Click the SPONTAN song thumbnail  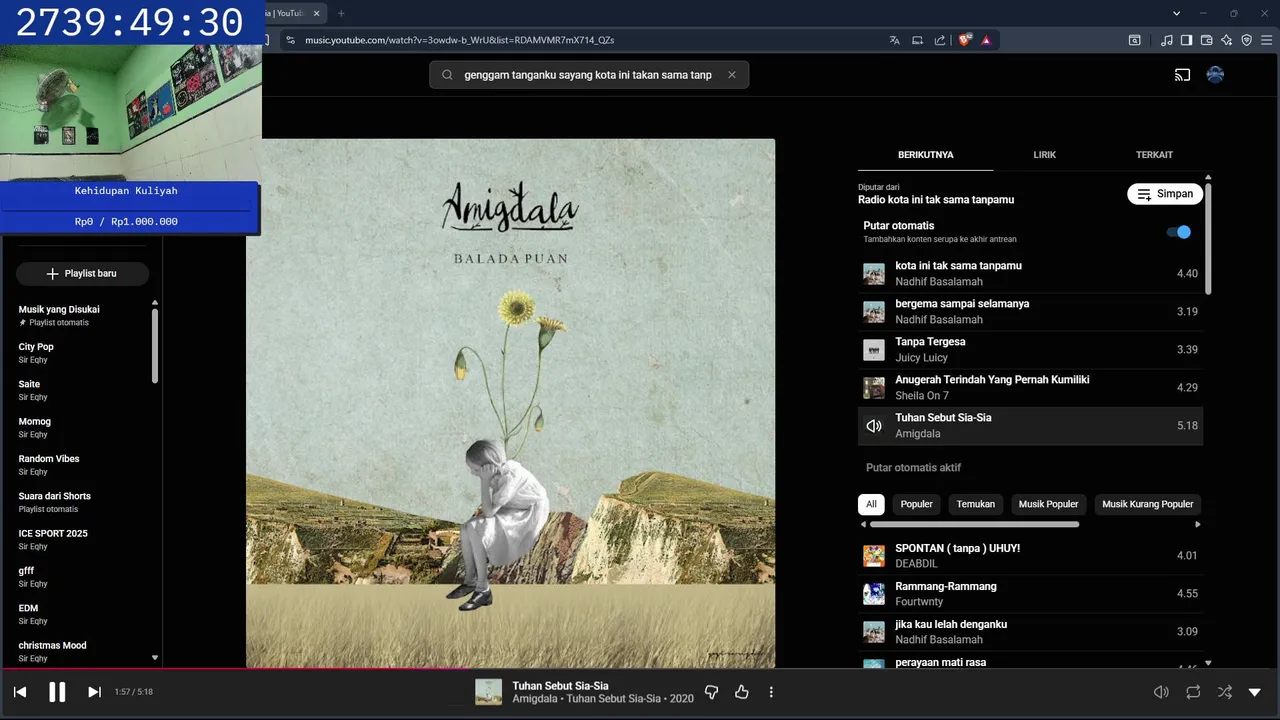[x=874, y=556]
